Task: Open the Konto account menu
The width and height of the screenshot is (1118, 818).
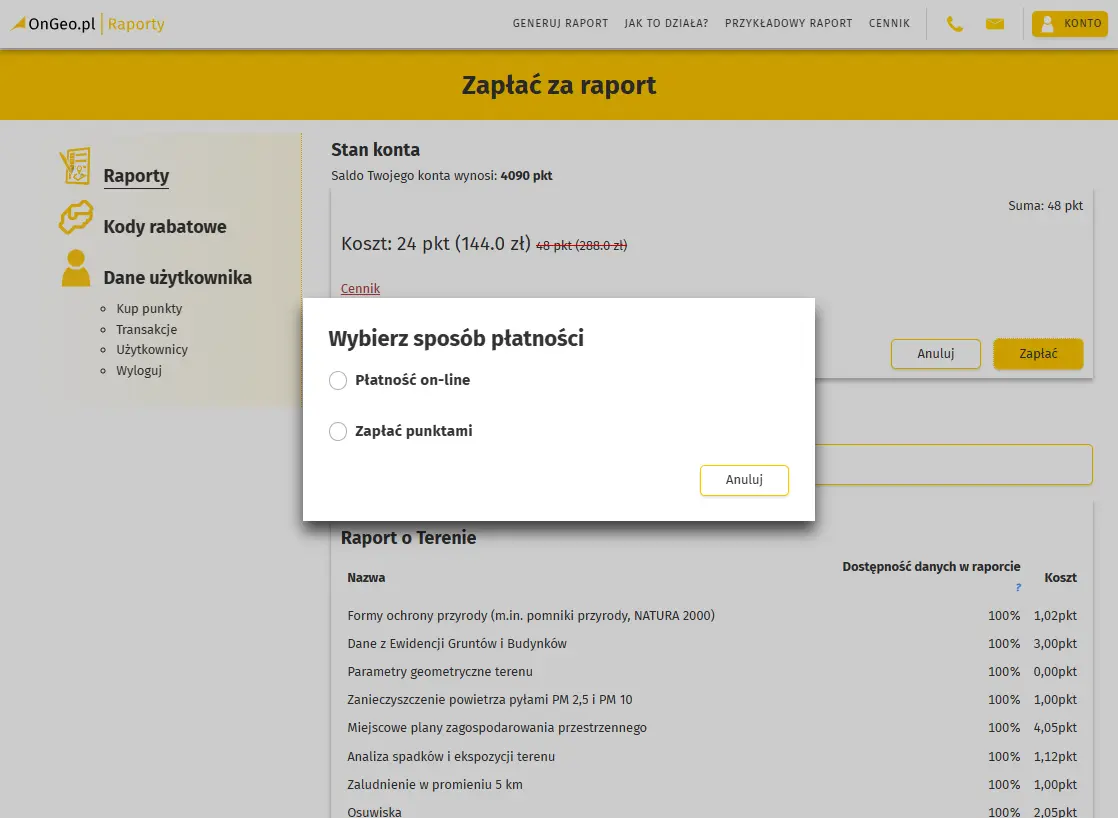Action: click(x=1069, y=24)
